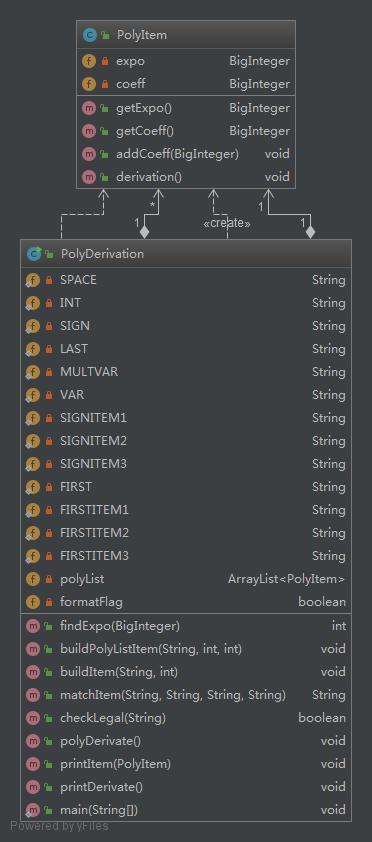Screen dimensions: 372x842
Task: Select the printDerivate() method
Action: (186, 787)
